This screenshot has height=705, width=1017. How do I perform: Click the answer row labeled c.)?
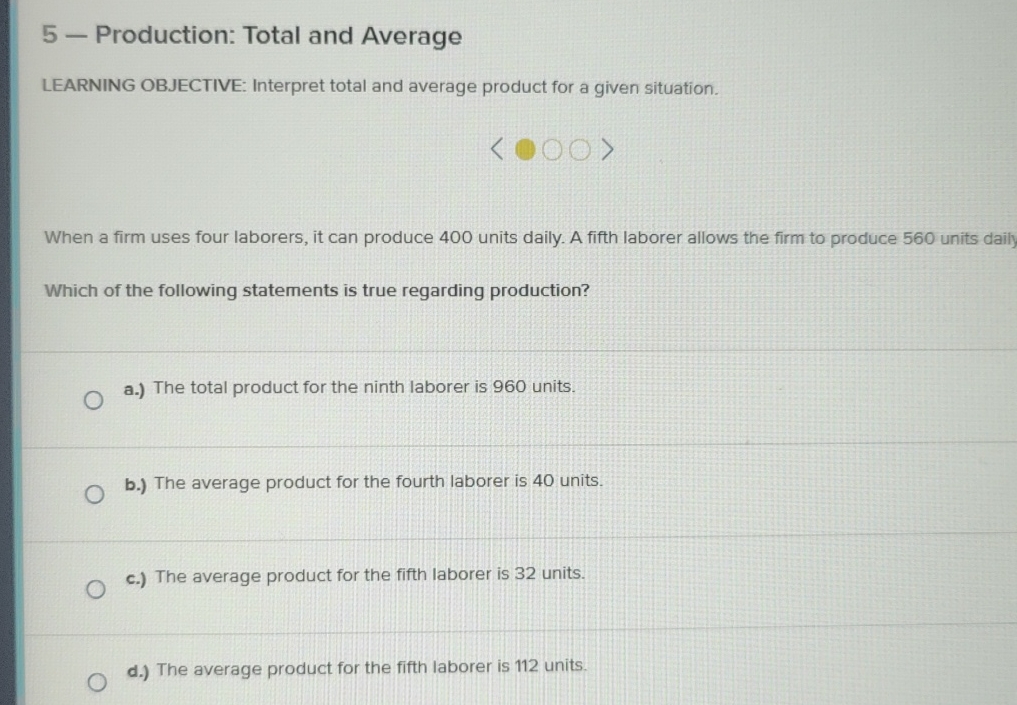355,572
